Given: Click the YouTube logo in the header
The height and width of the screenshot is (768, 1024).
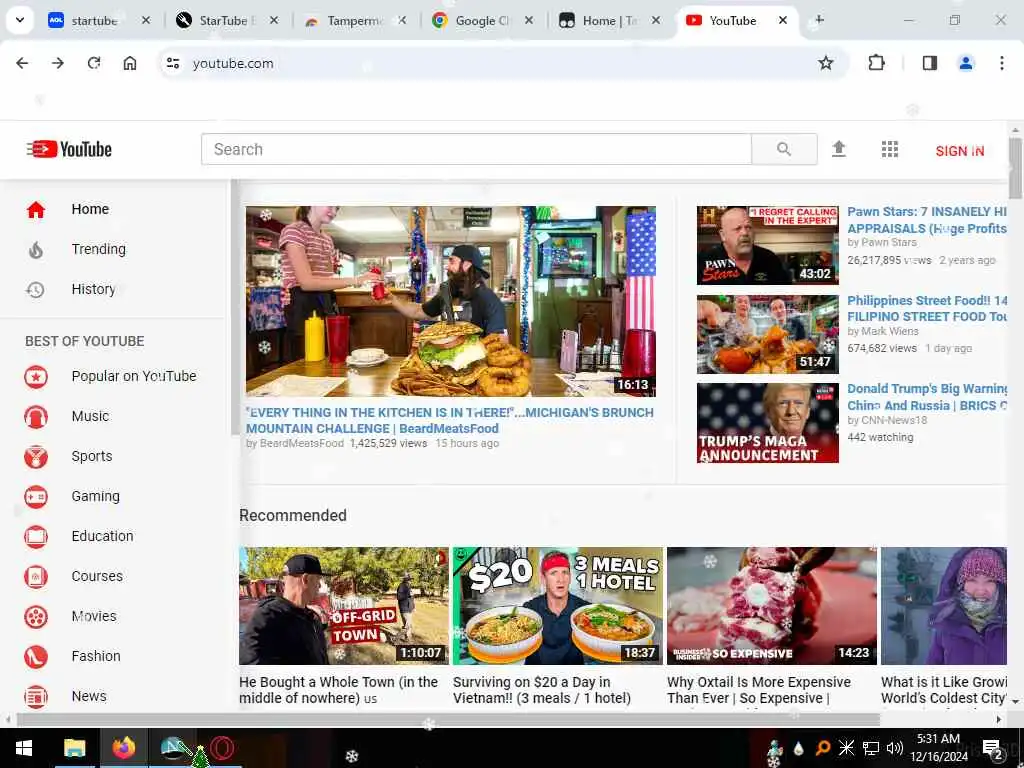Looking at the screenshot, I should pyautogui.click(x=69, y=150).
